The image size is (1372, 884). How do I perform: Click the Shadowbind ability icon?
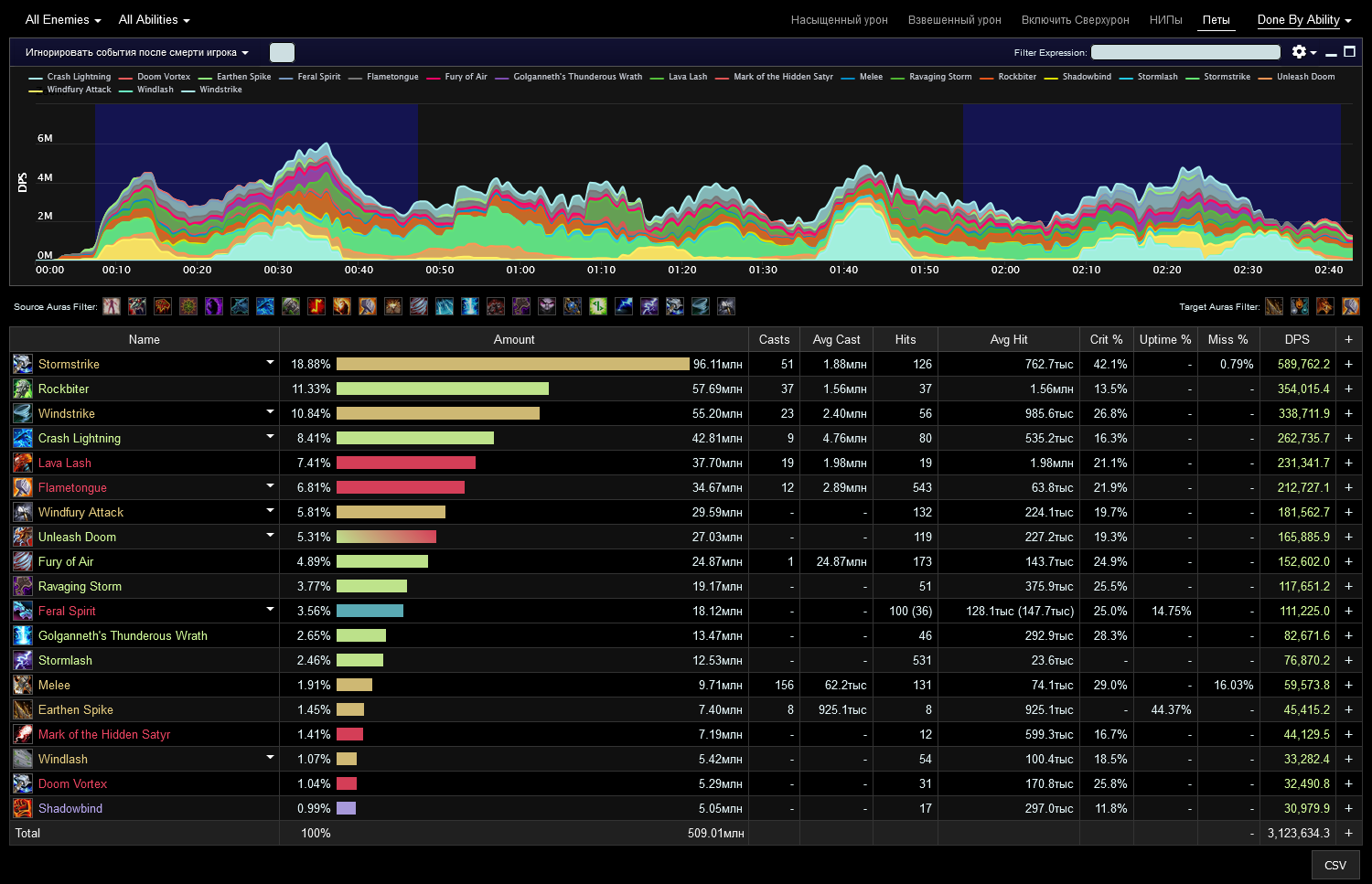[x=22, y=808]
